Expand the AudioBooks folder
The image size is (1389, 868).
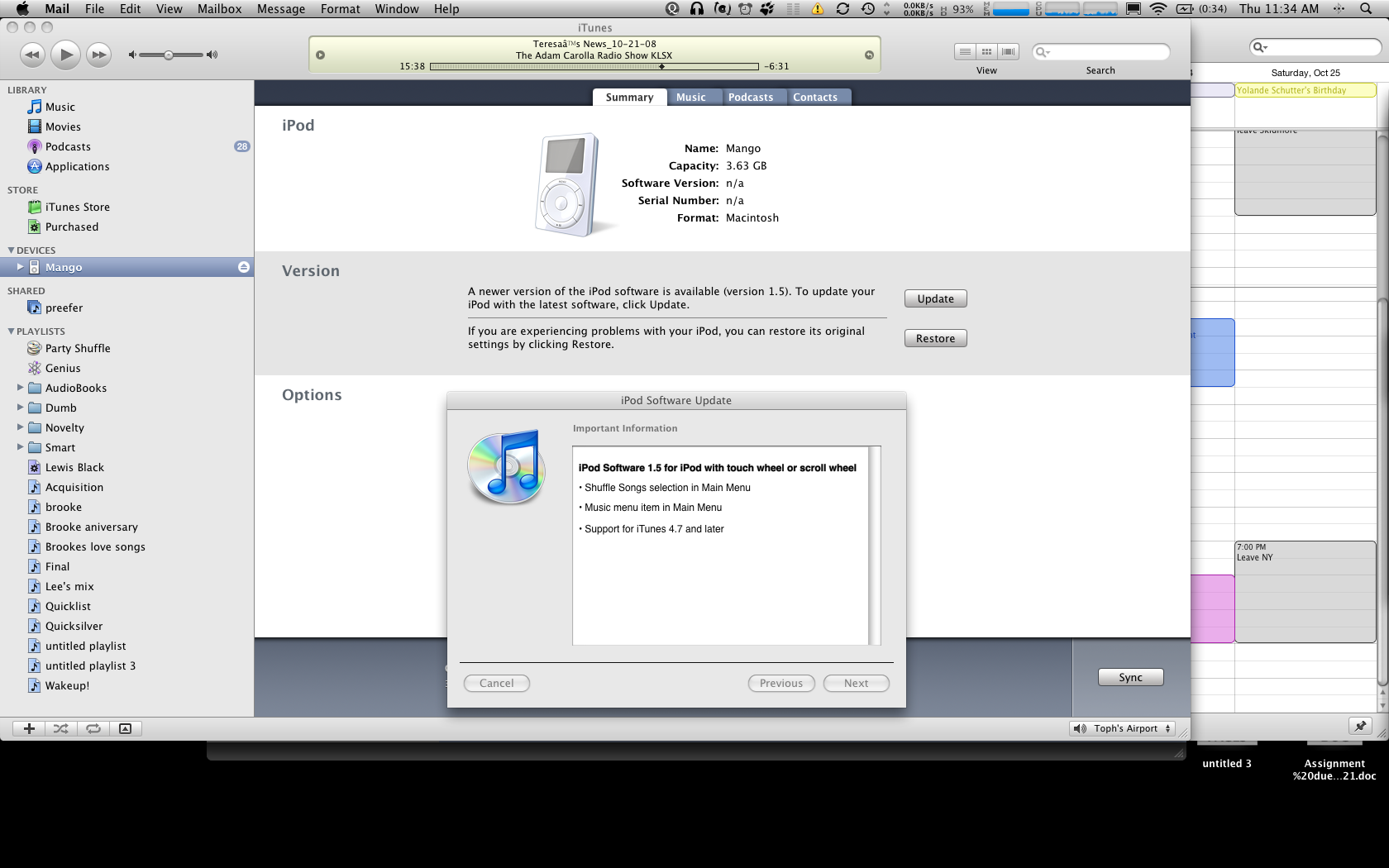pyautogui.click(x=20, y=387)
